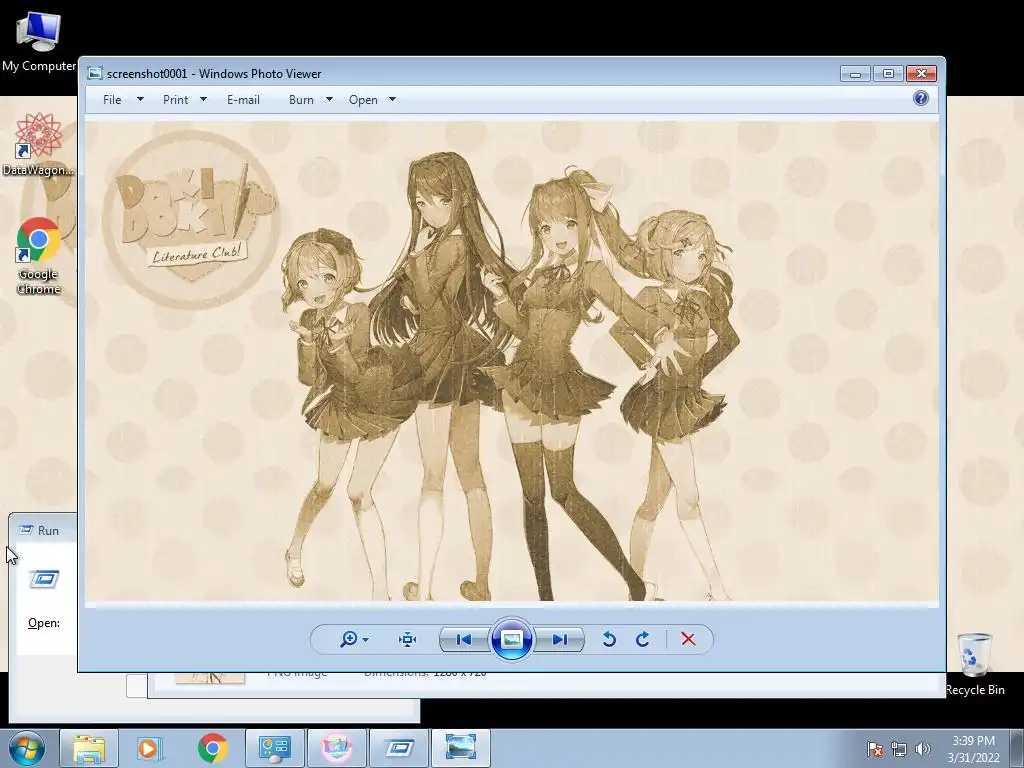Viewport: 1024px width, 768px height.
Task: Open the File menu
Action: tap(112, 100)
